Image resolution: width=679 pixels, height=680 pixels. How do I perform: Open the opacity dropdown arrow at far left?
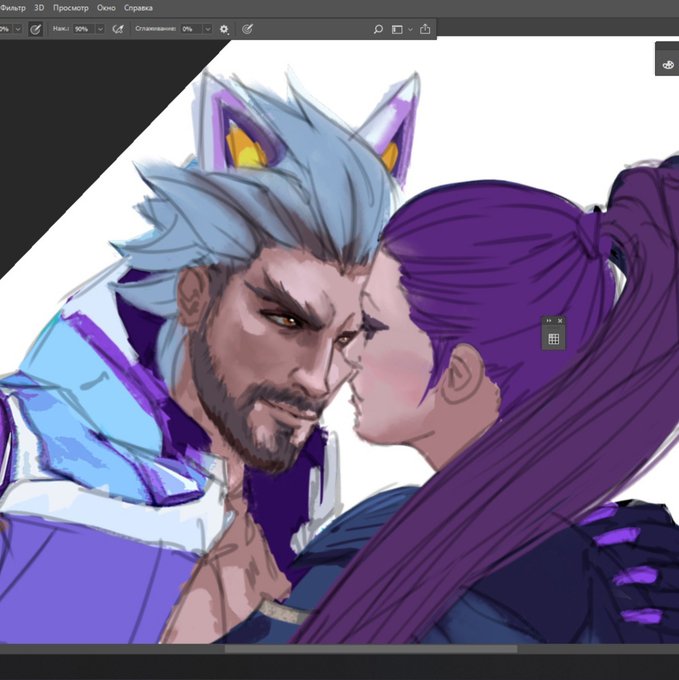pos(18,29)
